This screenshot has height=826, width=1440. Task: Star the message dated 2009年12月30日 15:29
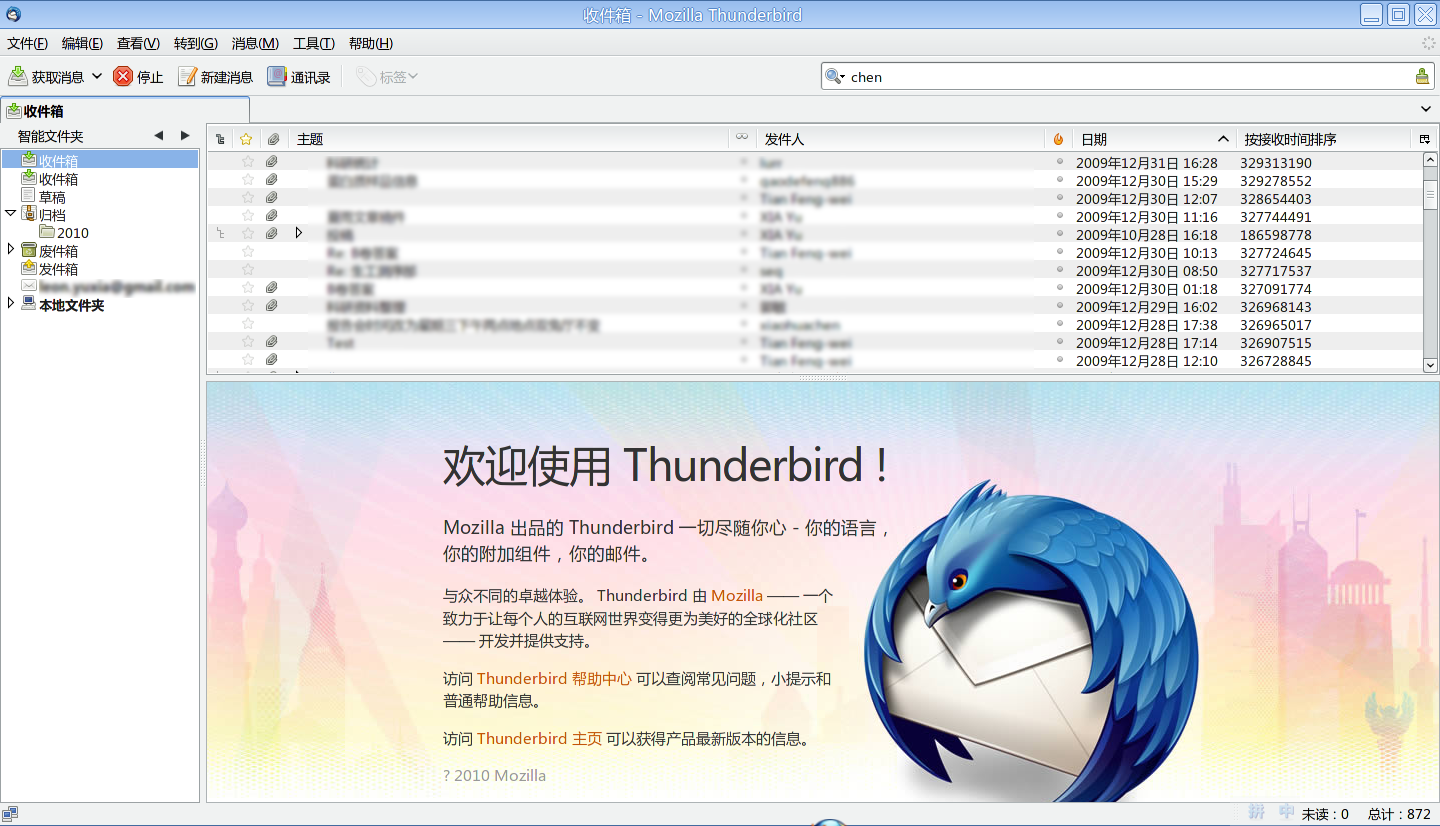pyautogui.click(x=248, y=180)
